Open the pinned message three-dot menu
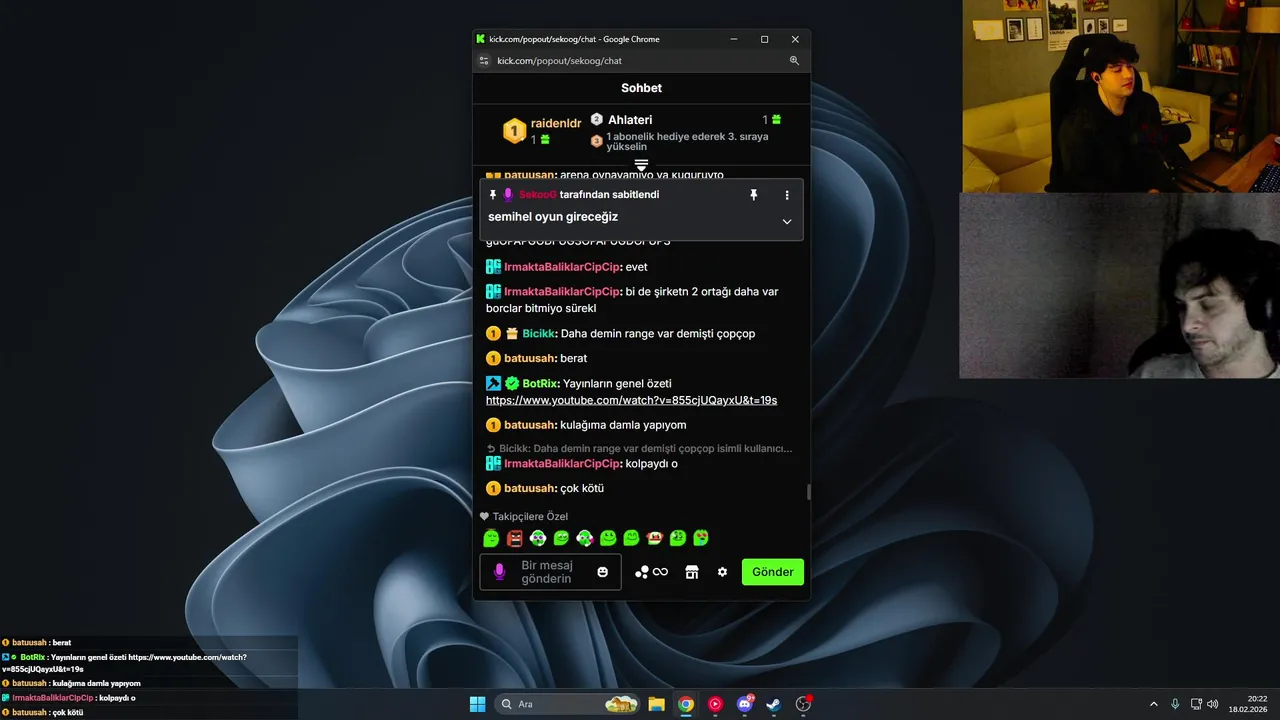The width and height of the screenshot is (1280, 720). (787, 195)
